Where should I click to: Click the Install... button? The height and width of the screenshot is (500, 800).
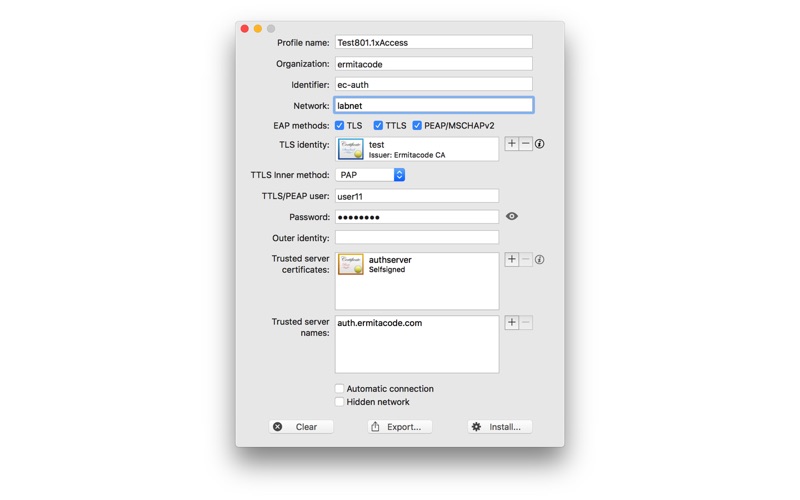tap(499, 427)
